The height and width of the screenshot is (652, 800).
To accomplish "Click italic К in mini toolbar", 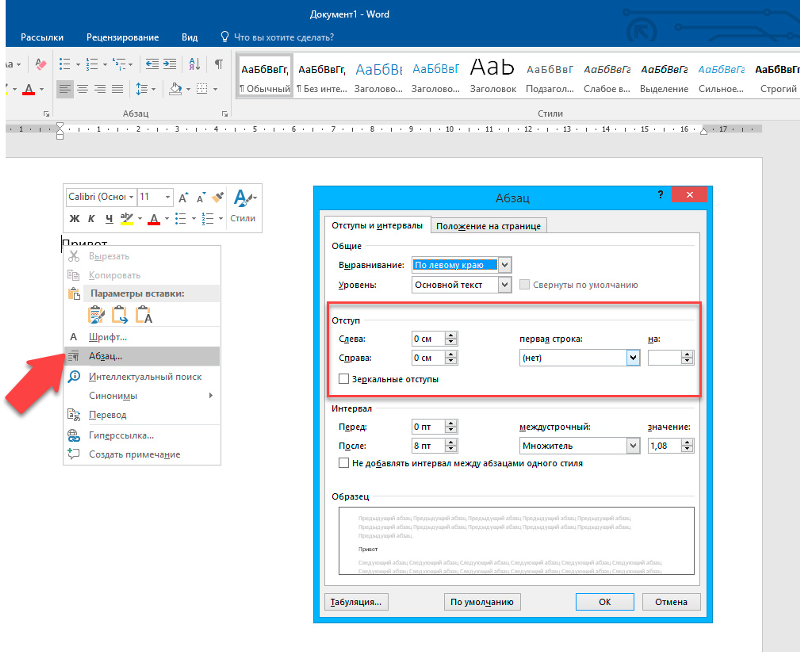I will (91, 218).
